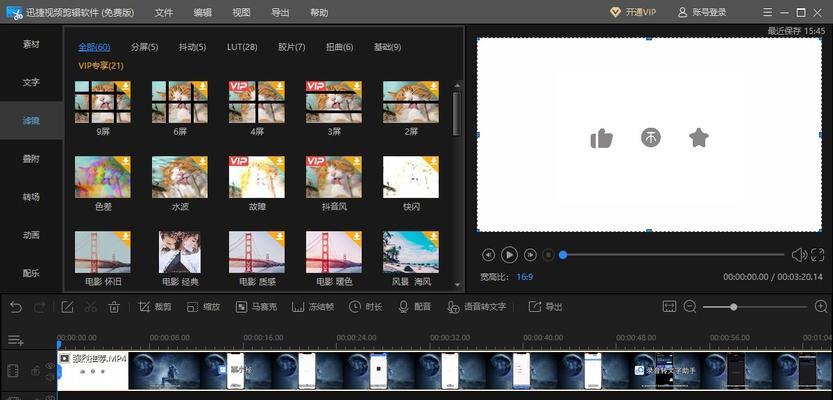The height and width of the screenshot is (400, 833).
Task: Open the clip edit pencil tool
Action: [67, 307]
